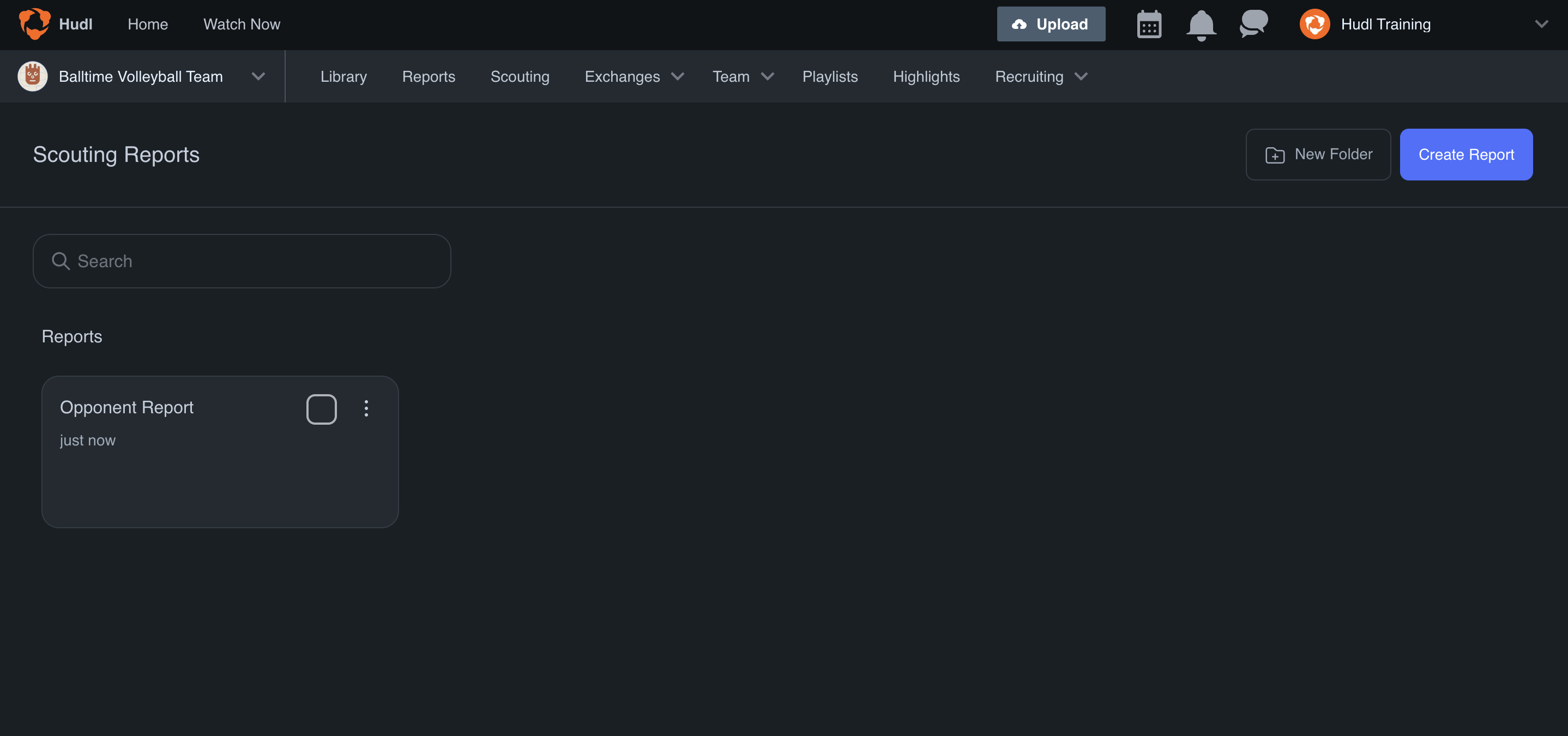The height and width of the screenshot is (736, 1568).
Task: Click the Recruiting menu label
Action: [x=1029, y=77]
